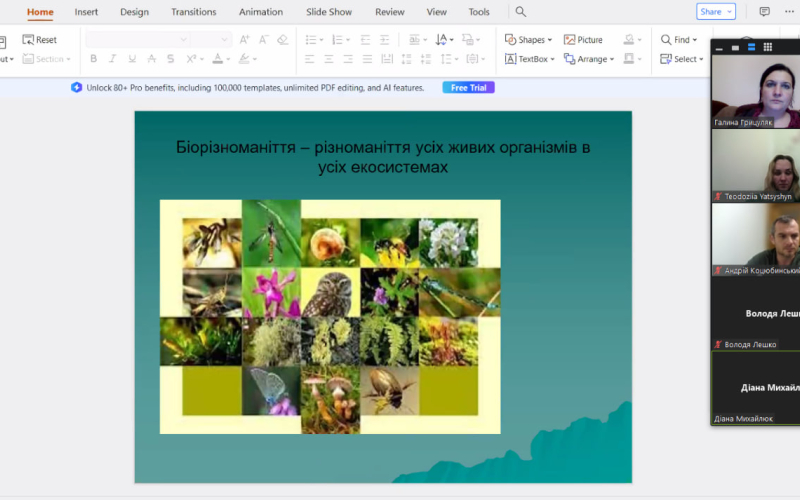Image resolution: width=800 pixels, height=500 pixels.
Task: Click the shape outline icon
Action: tap(629, 59)
